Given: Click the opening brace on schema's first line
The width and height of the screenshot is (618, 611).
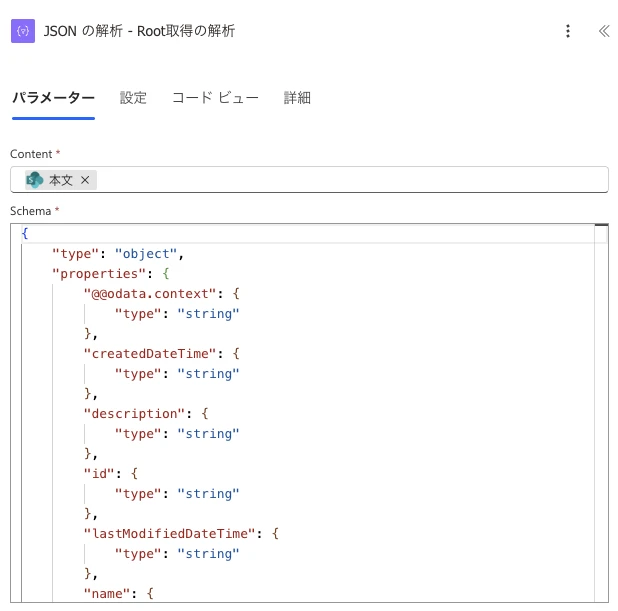Looking at the screenshot, I should pyautogui.click(x=25, y=233).
